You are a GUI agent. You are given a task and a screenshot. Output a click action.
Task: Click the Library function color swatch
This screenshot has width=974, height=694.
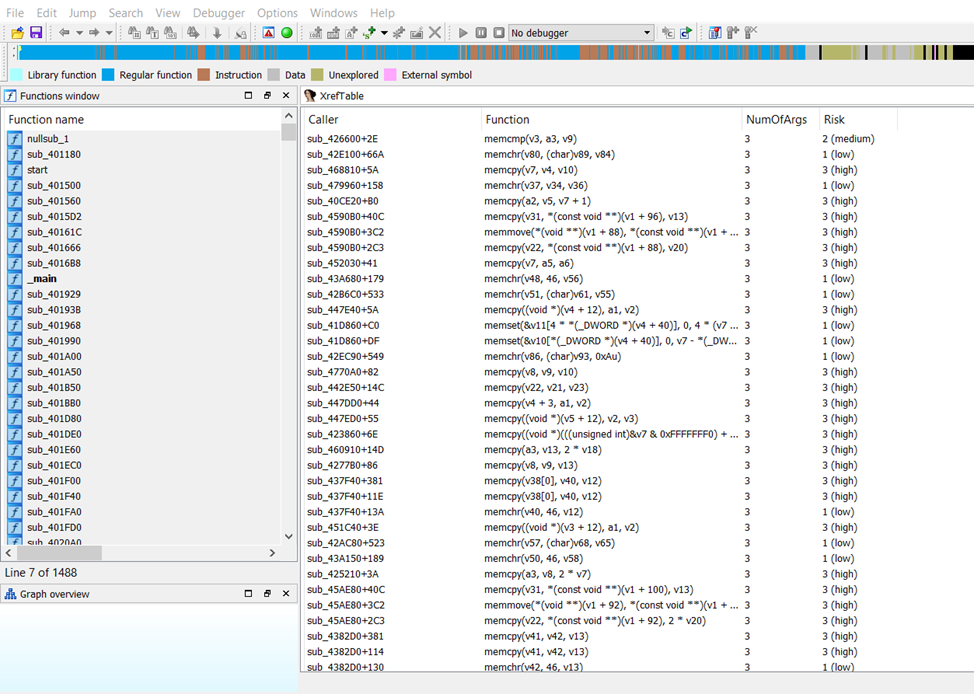[17, 75]
